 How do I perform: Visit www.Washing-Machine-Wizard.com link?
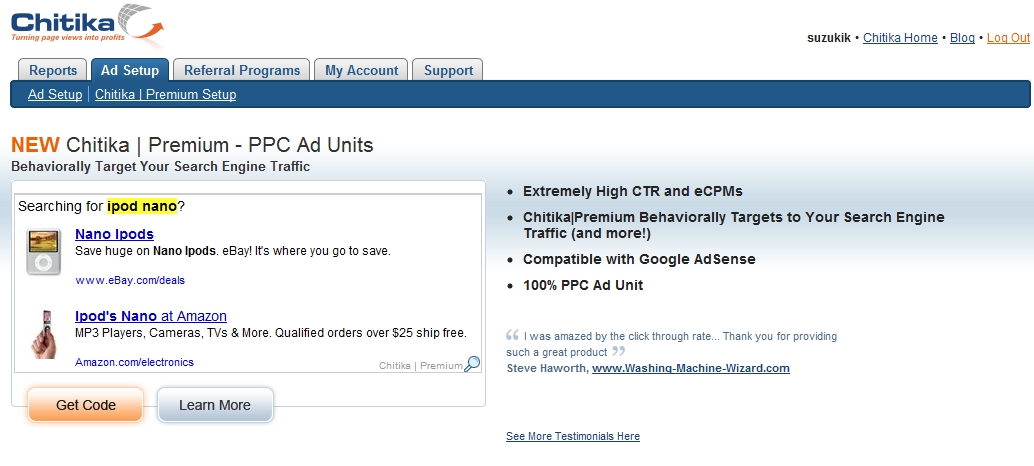(x=690, y=368)
